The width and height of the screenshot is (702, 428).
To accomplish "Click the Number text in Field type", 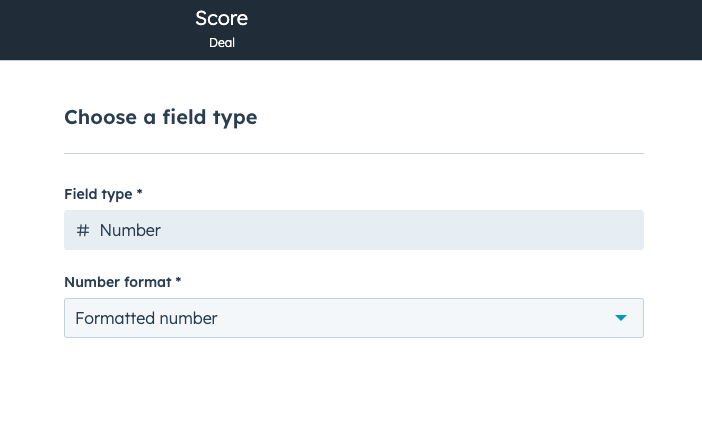I will click(x=130, y=230).
